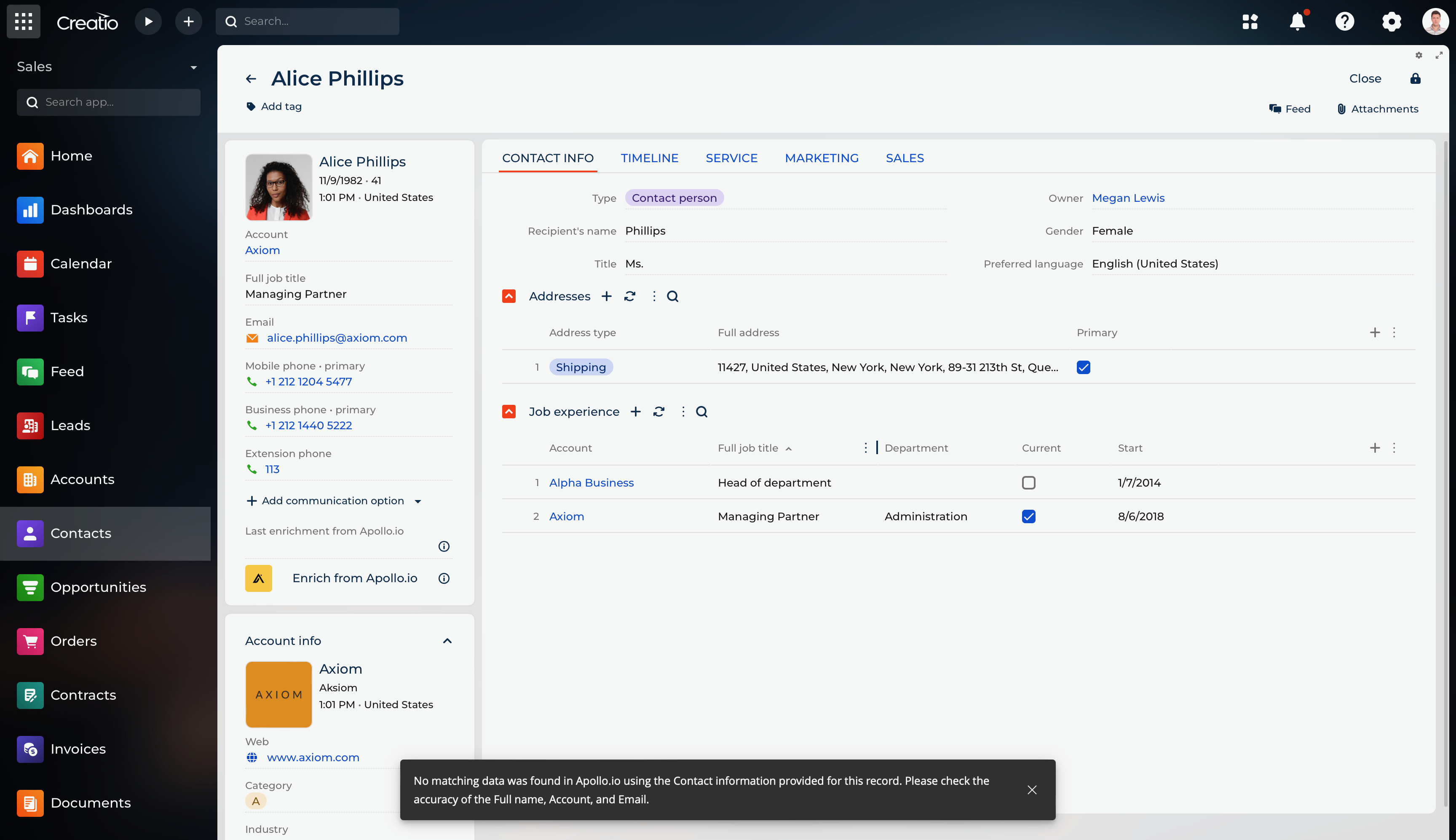Open the Axiom account link
This screenshot has width=1456, height=840.
click(x=262, y=250)
